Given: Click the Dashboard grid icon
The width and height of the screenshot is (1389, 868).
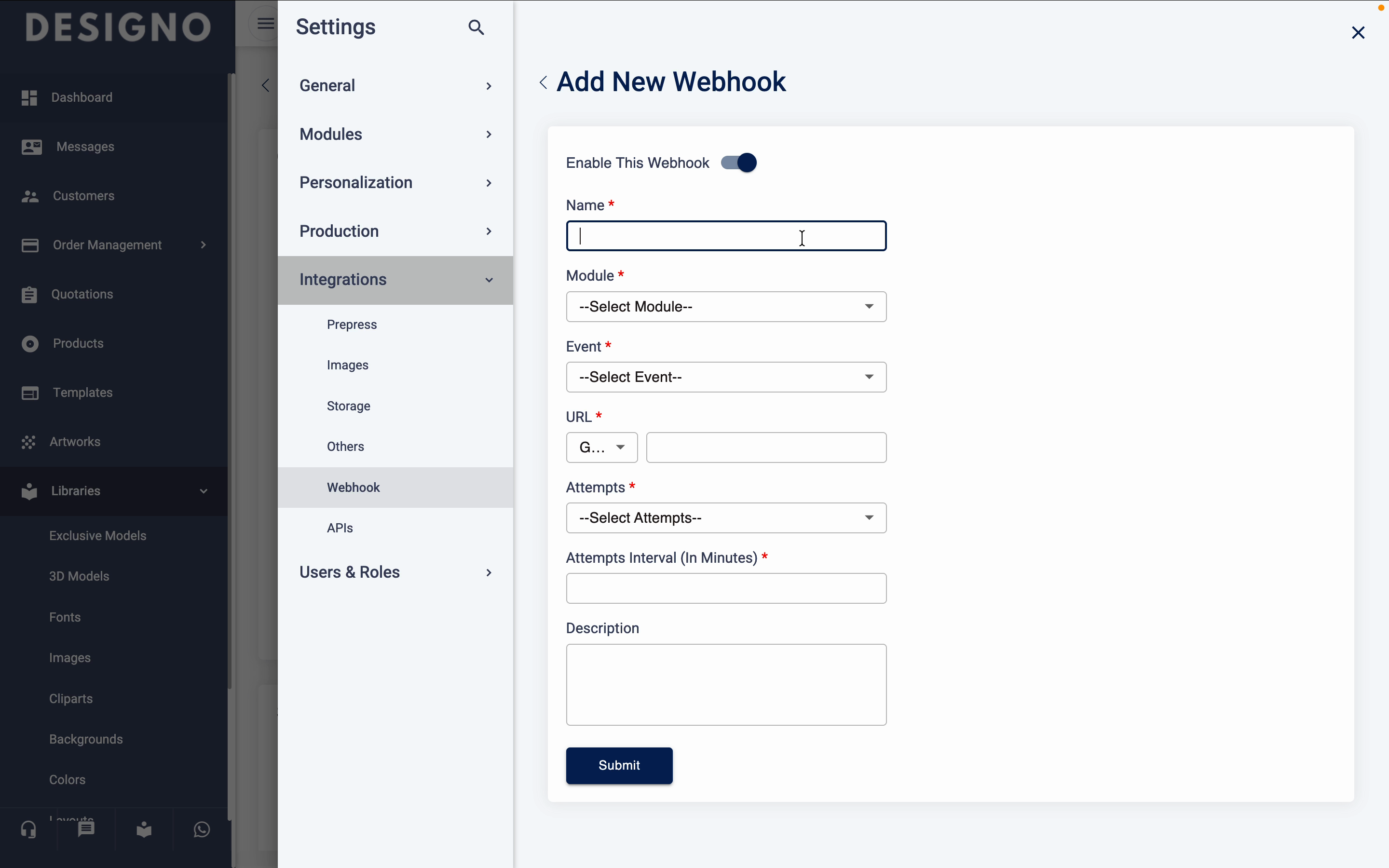Looking at the screenshot, I should coord(29,97).
